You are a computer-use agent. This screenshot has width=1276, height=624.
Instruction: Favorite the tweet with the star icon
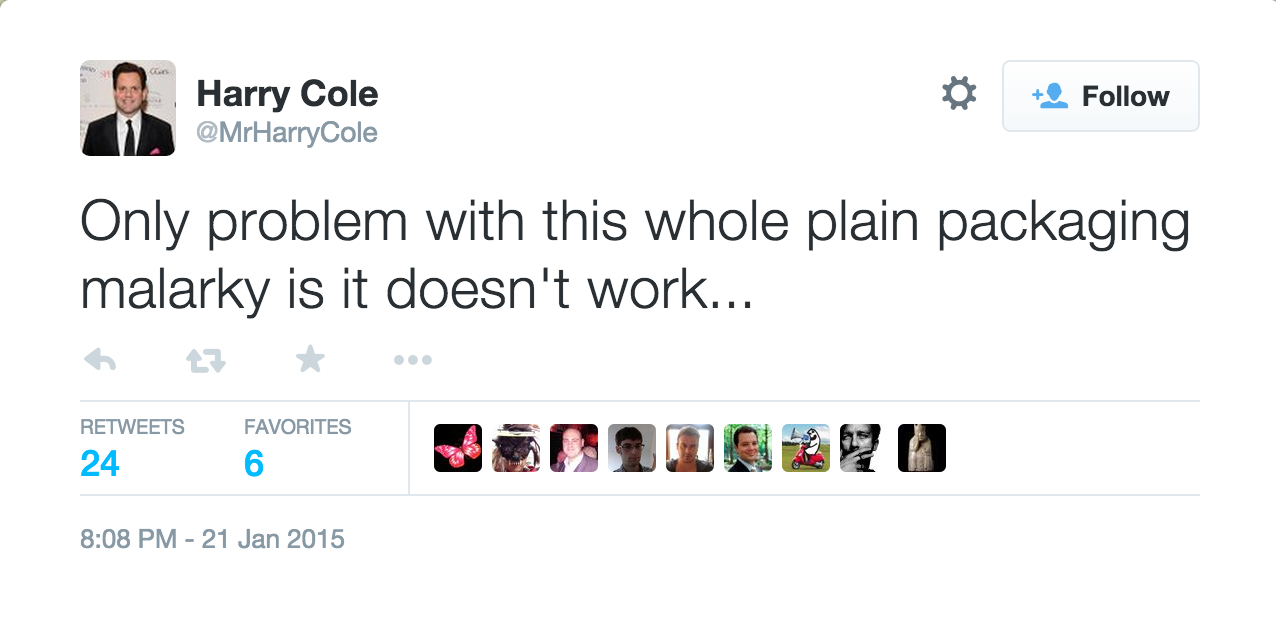[x=310, y=359]
